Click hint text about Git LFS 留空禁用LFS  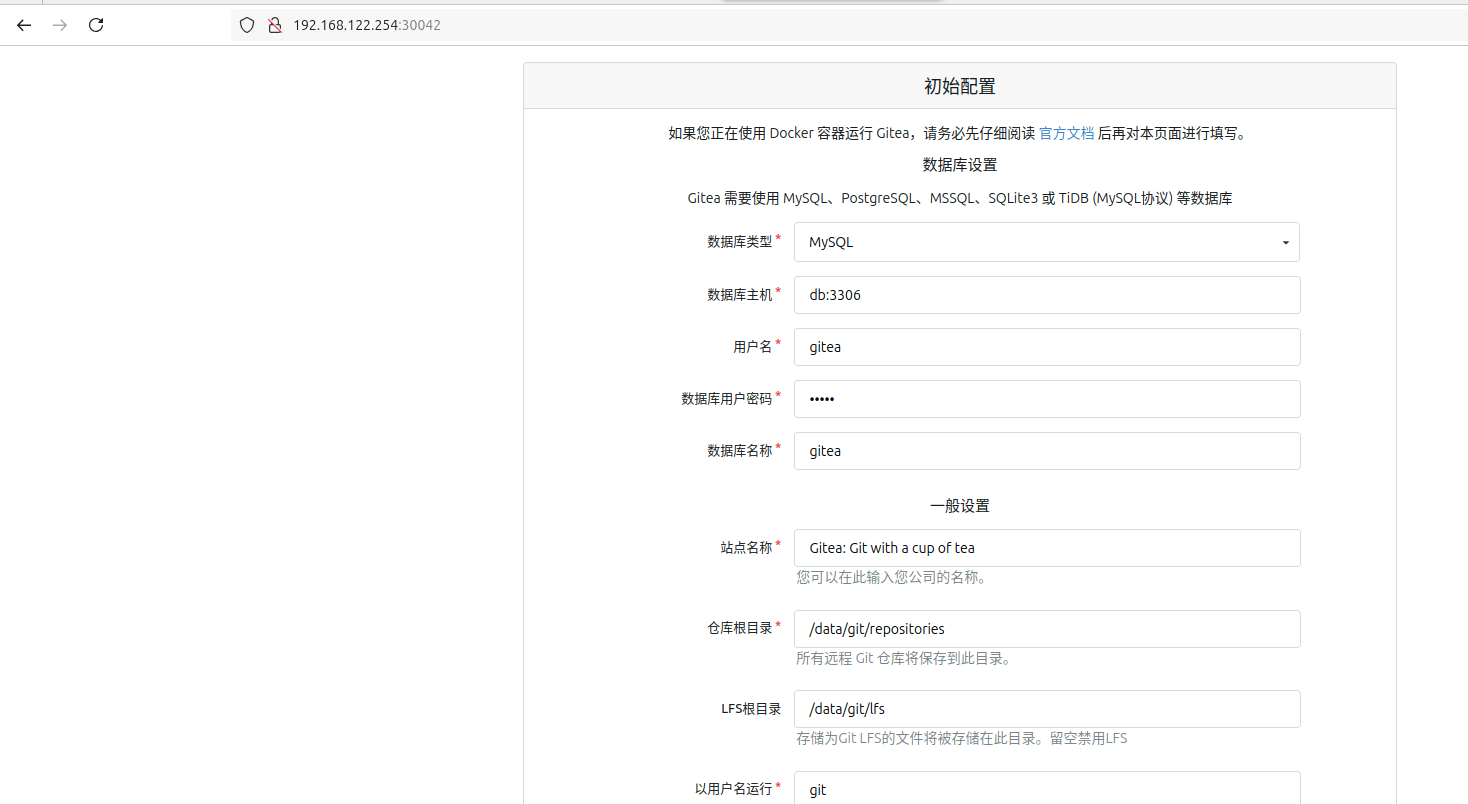[962, 739]
